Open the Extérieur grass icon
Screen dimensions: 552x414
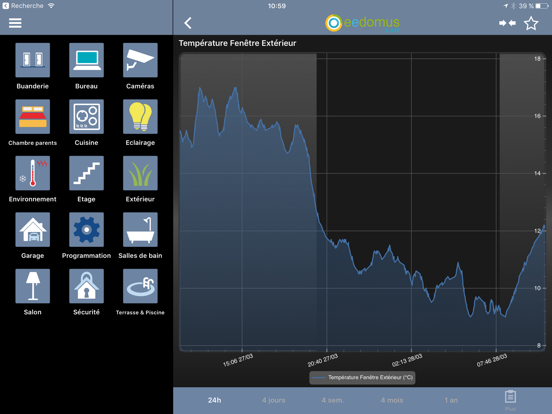(140, 173)
